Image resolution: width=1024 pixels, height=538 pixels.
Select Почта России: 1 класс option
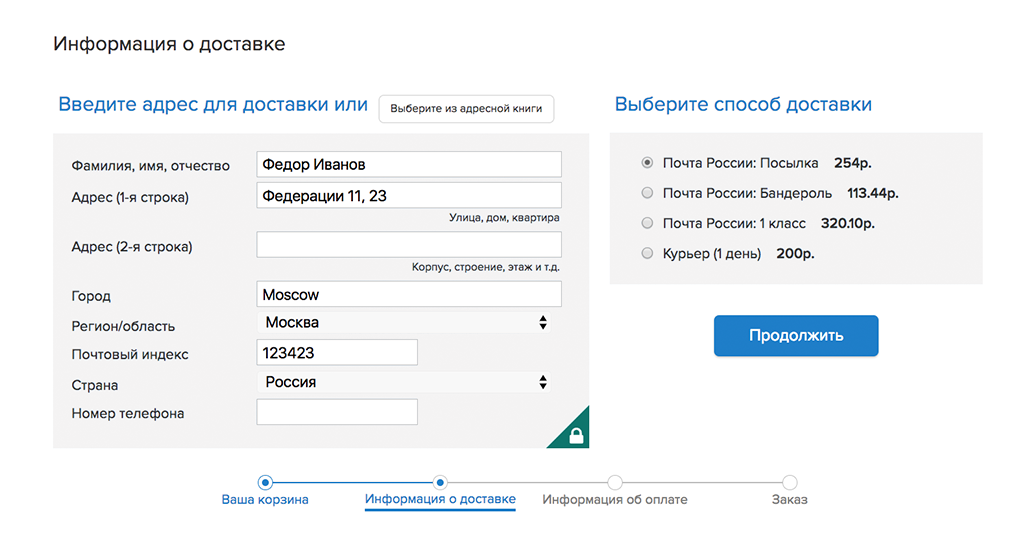(x=647, y=223)
